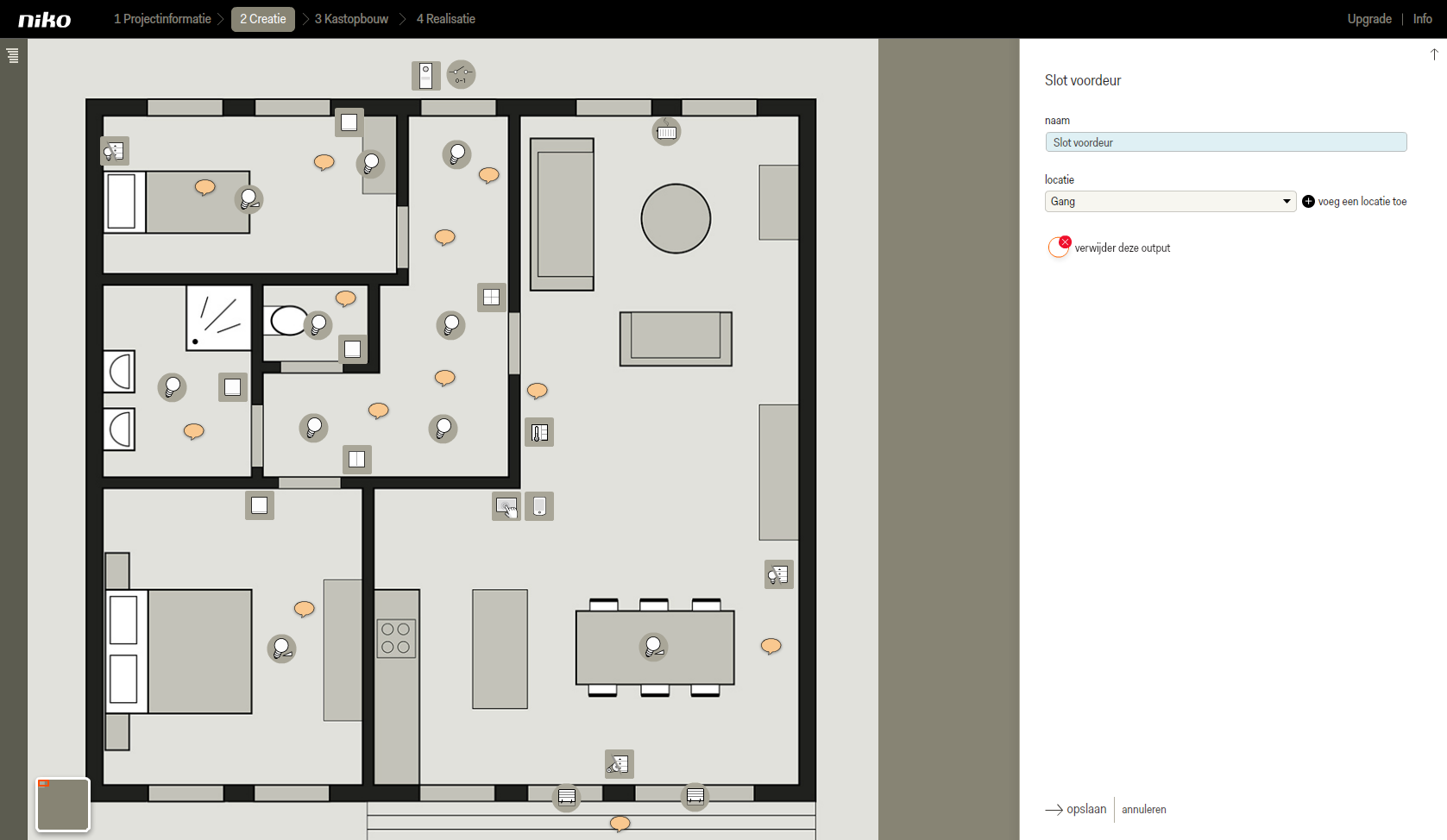Open the comment bubble inside the toilet room
1447x840 pixels.
(346, 298)
